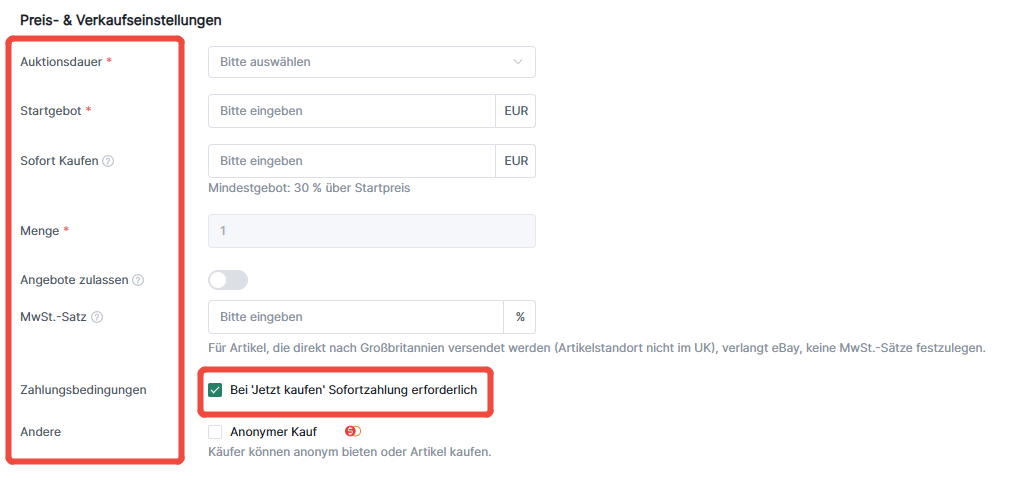Expand the Auktionsdauer dropdown chevron arrow

[518, 62]
